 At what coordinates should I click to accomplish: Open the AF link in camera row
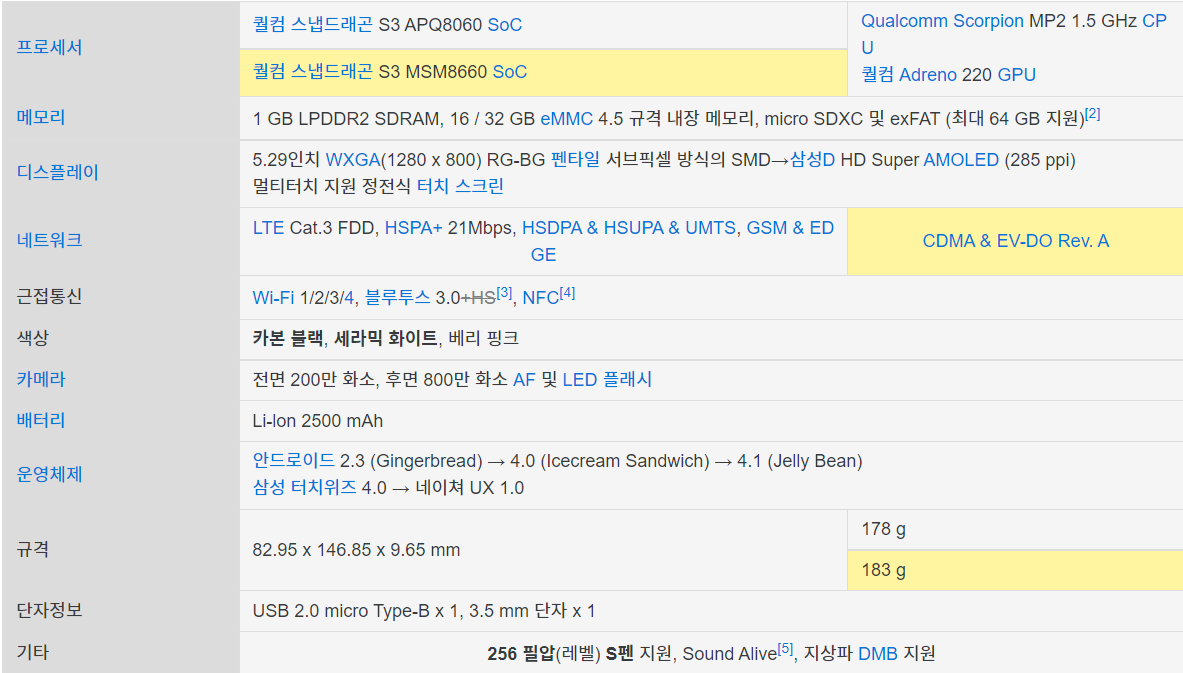(524, 380)
